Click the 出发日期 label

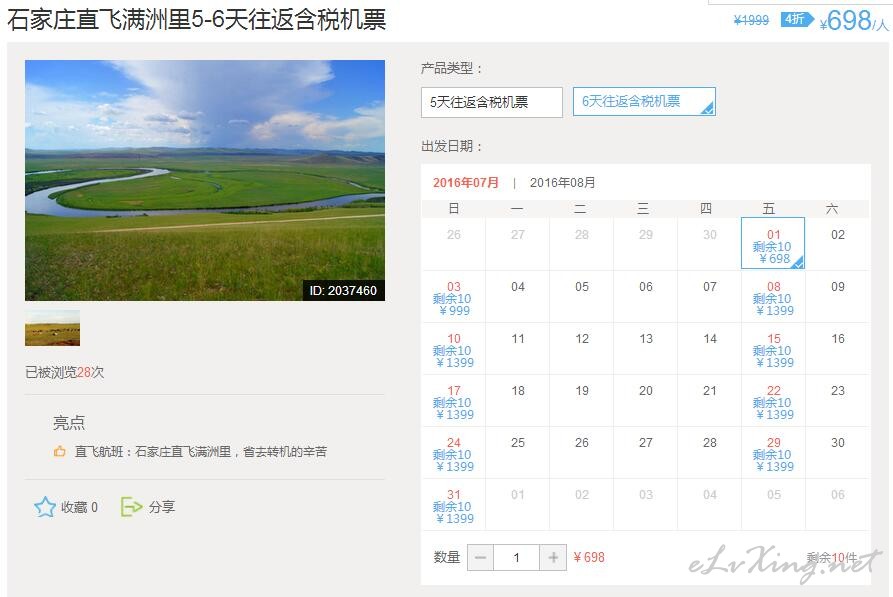(452, 146)
